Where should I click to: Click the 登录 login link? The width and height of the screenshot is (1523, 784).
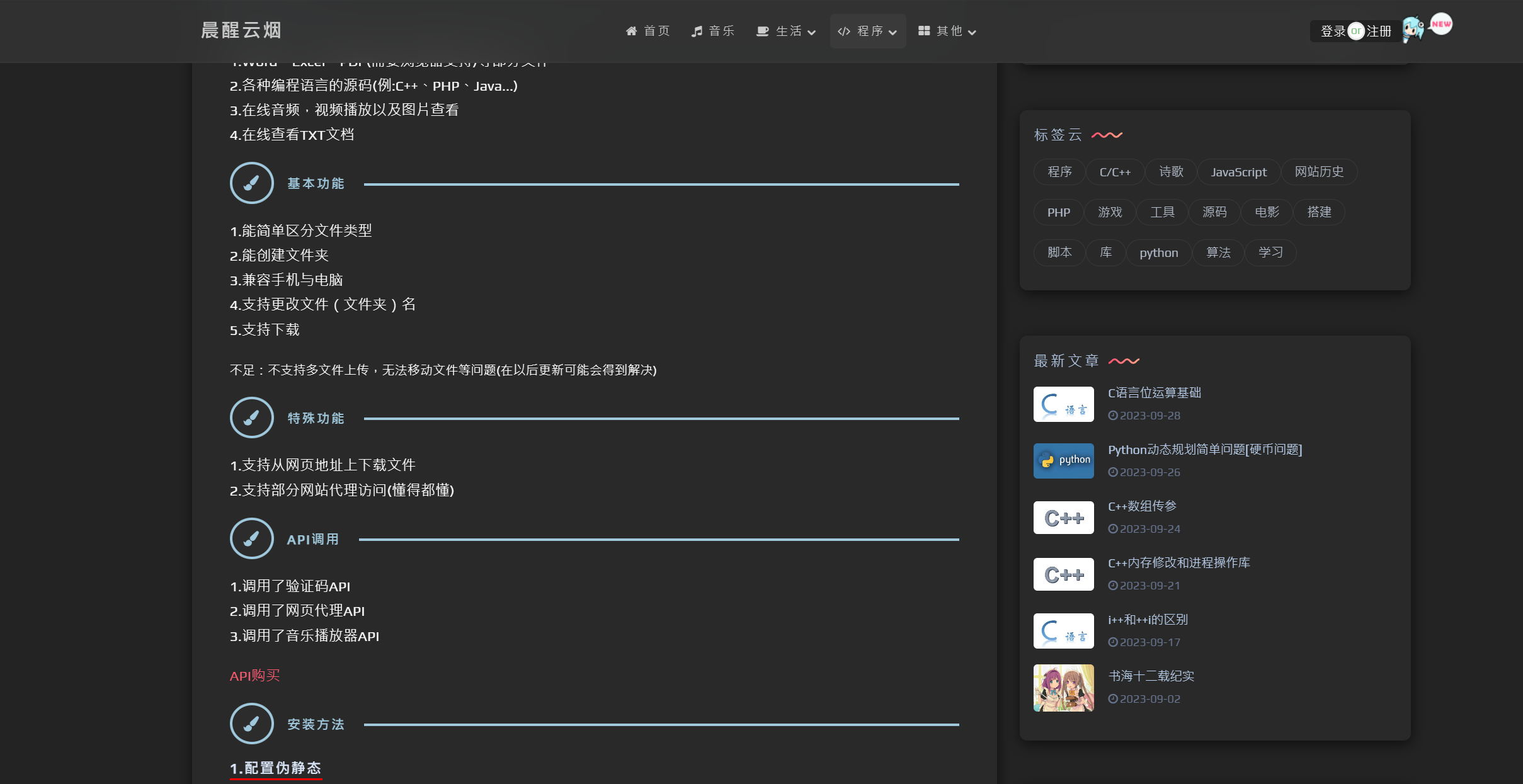pos(1333,31)
